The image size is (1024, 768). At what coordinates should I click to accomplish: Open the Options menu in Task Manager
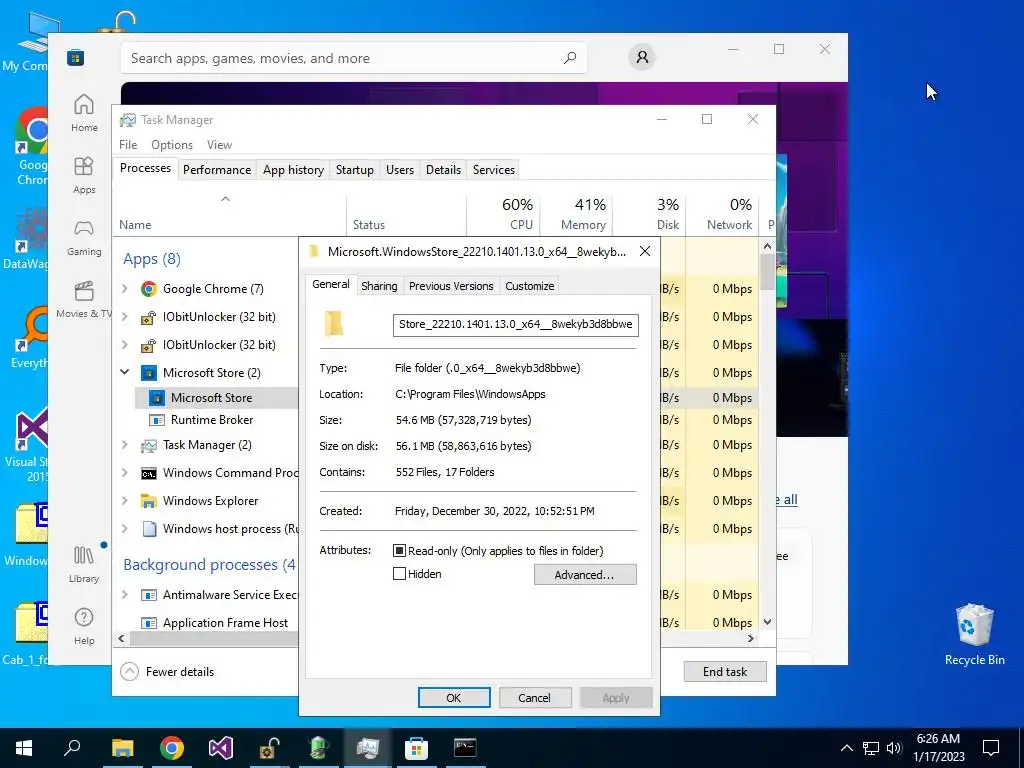172,145
